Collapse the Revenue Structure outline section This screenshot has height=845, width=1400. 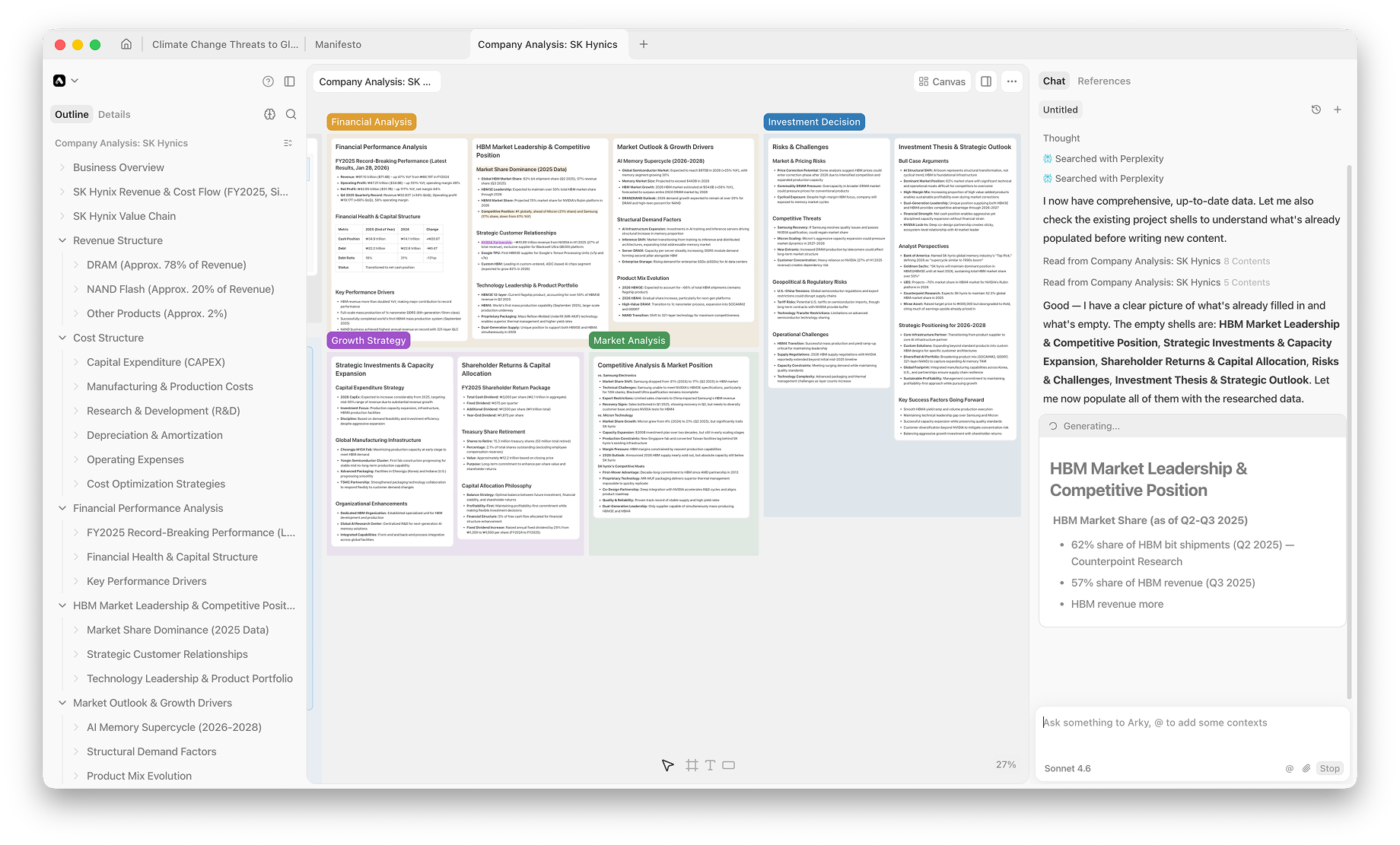click(62, 240)
